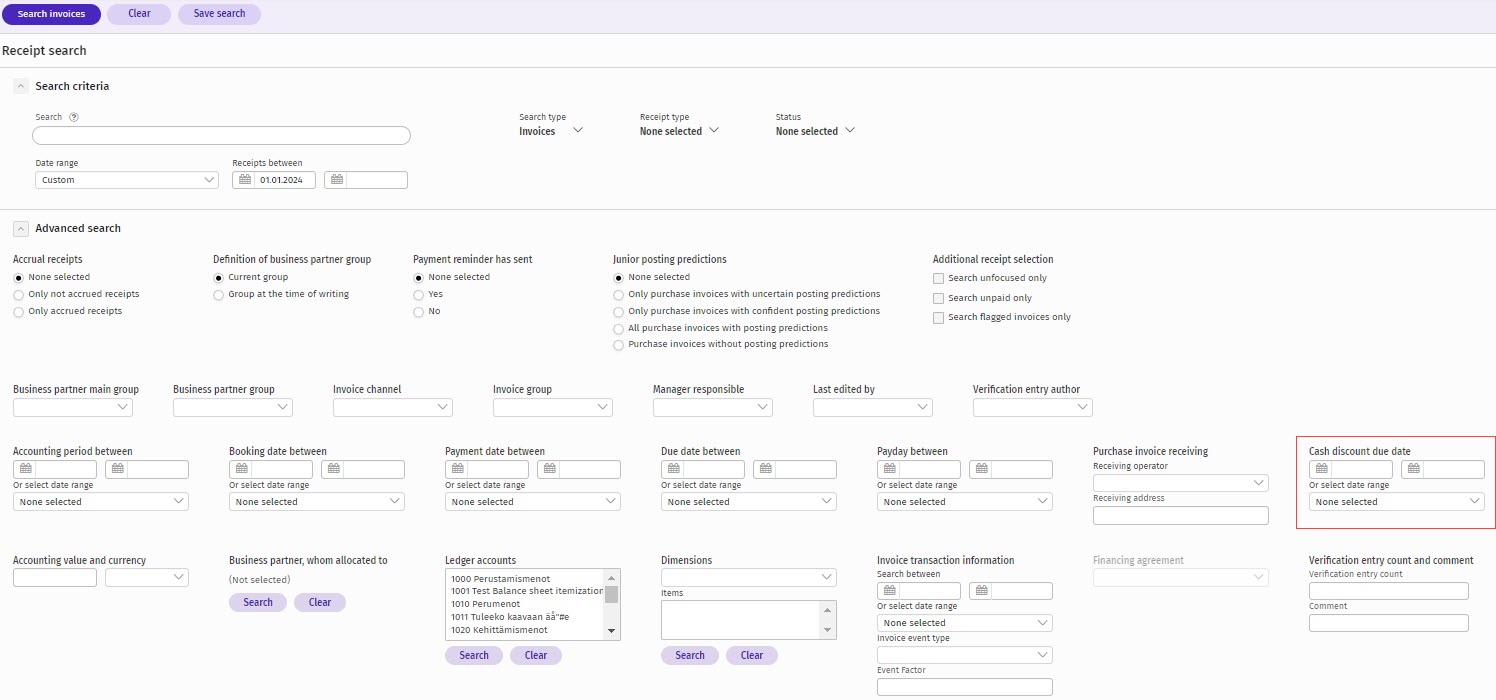Open calendar for Invoice transaction search end

(981, 591)
